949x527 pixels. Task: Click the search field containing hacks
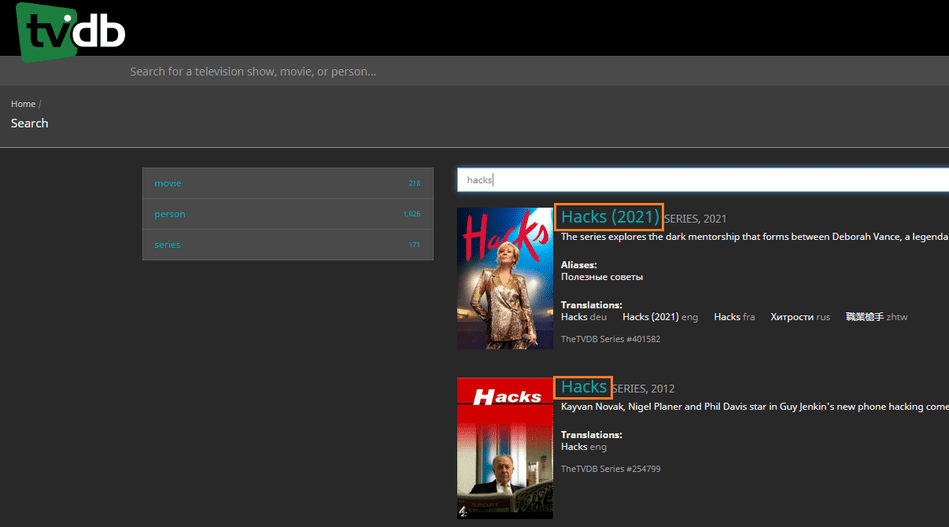703,180
